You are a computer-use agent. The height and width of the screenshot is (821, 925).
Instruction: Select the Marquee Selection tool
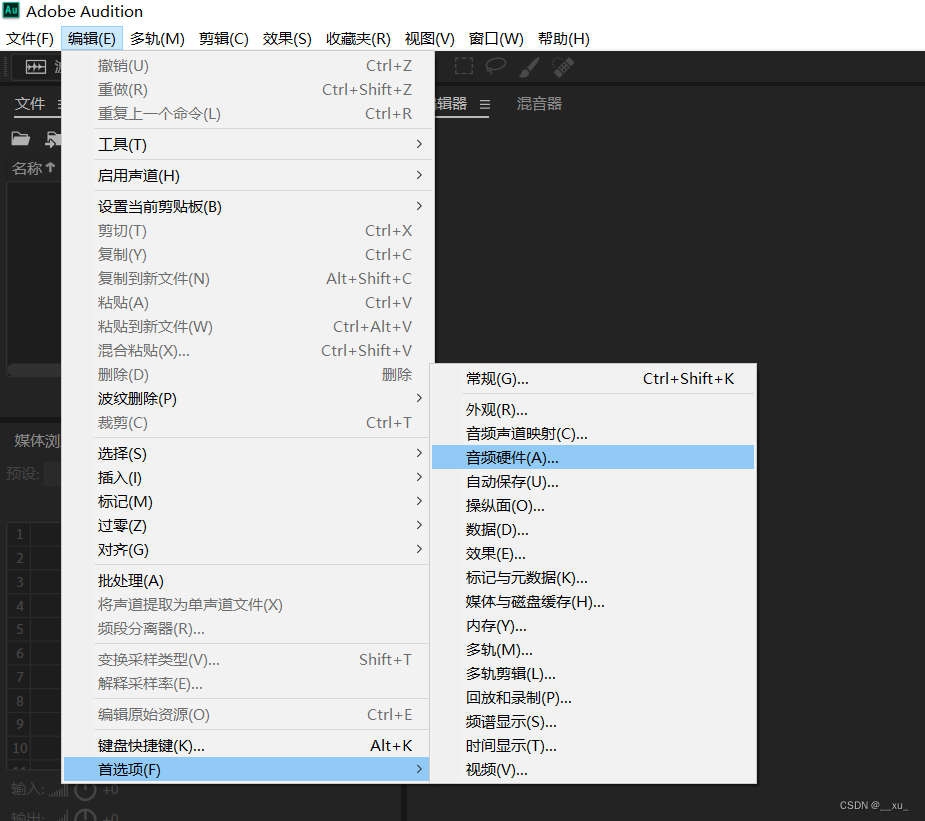tap(464, 66)
